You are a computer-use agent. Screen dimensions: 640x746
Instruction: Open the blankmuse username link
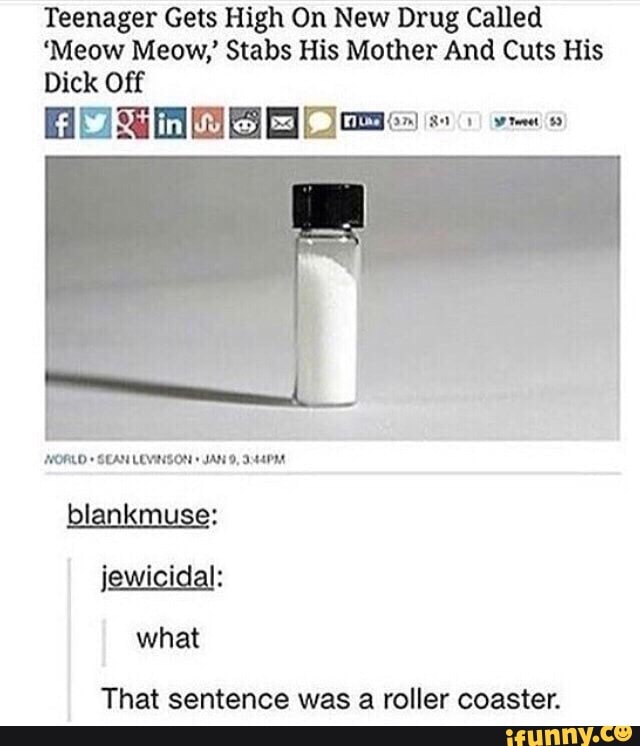(x=138, y=515)
